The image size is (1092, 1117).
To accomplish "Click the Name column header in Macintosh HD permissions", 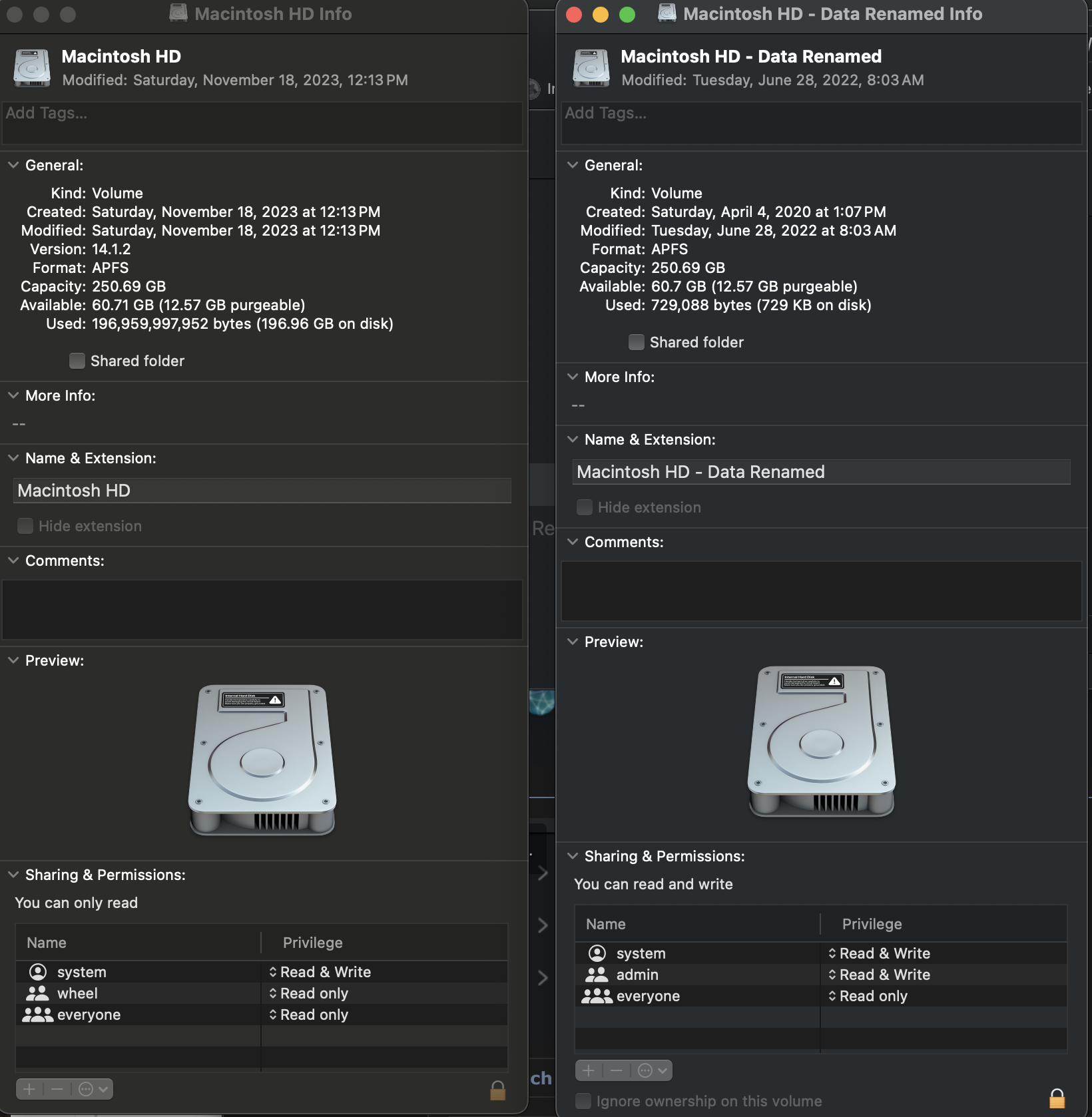I will (138, 943).
